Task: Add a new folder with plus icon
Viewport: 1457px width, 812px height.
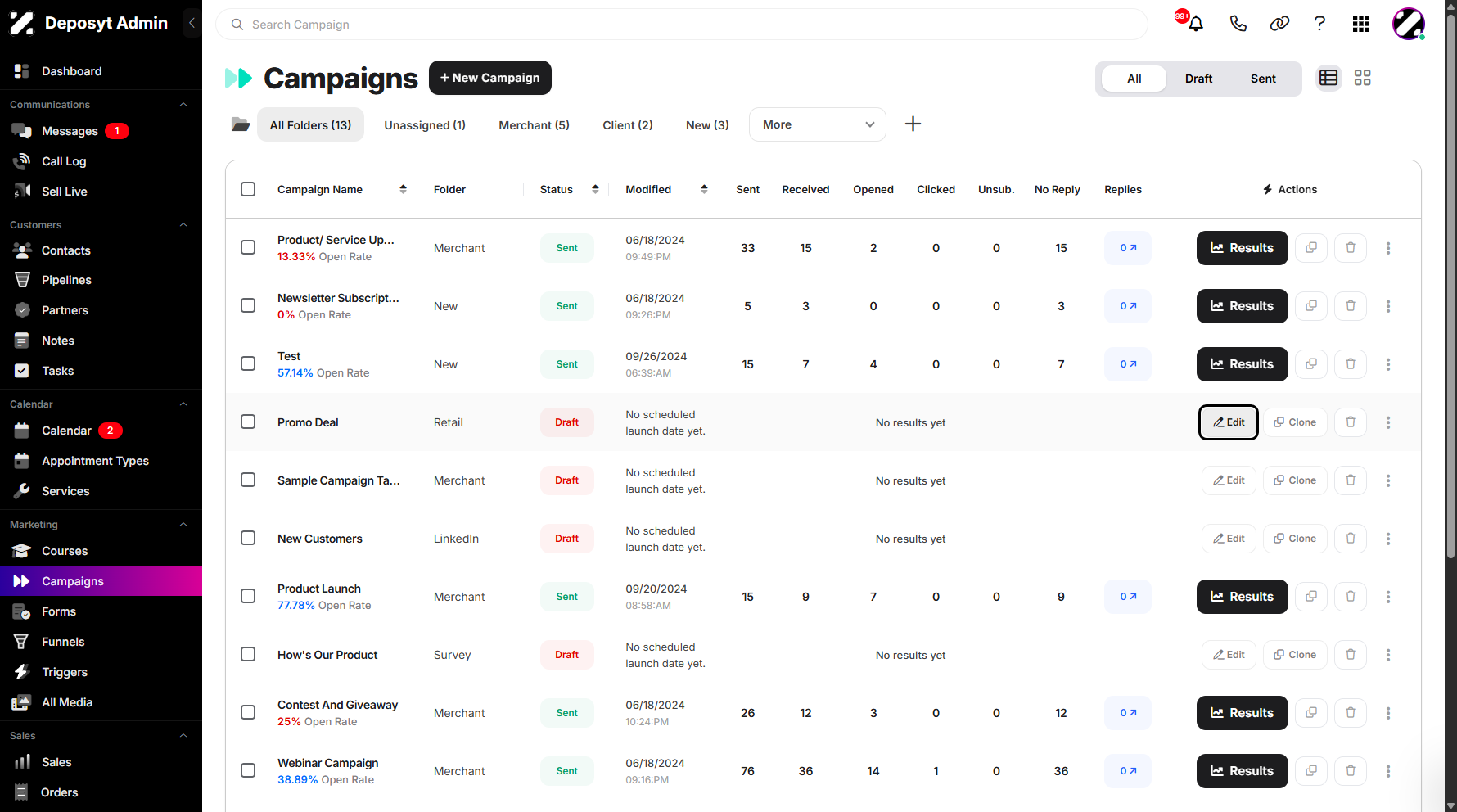Action: 913,124
